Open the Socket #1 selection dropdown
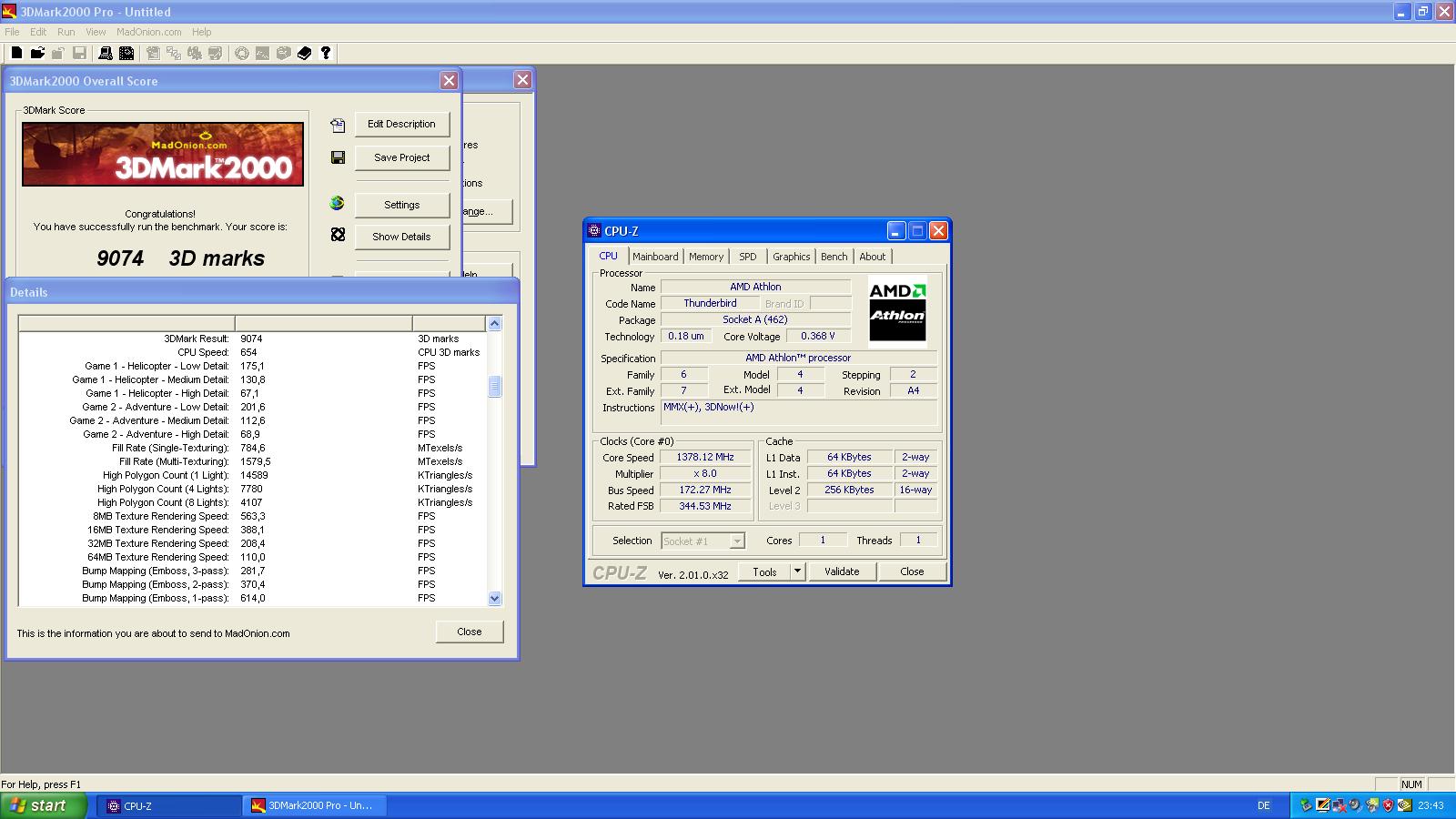Image resolution: width=1456 pixels, height=819 pixels. click(736, 541)
